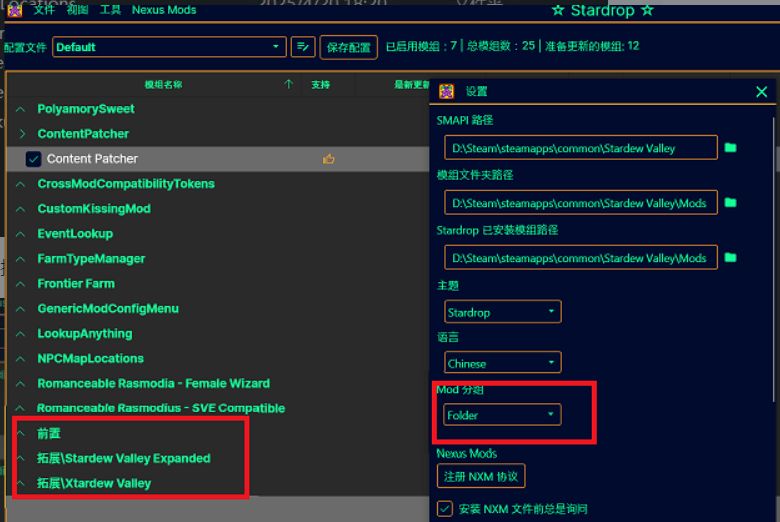The width and height of the screenshot is (780, 522).
Task: Open the 视图 menu
Action: (x=77, y=9)
